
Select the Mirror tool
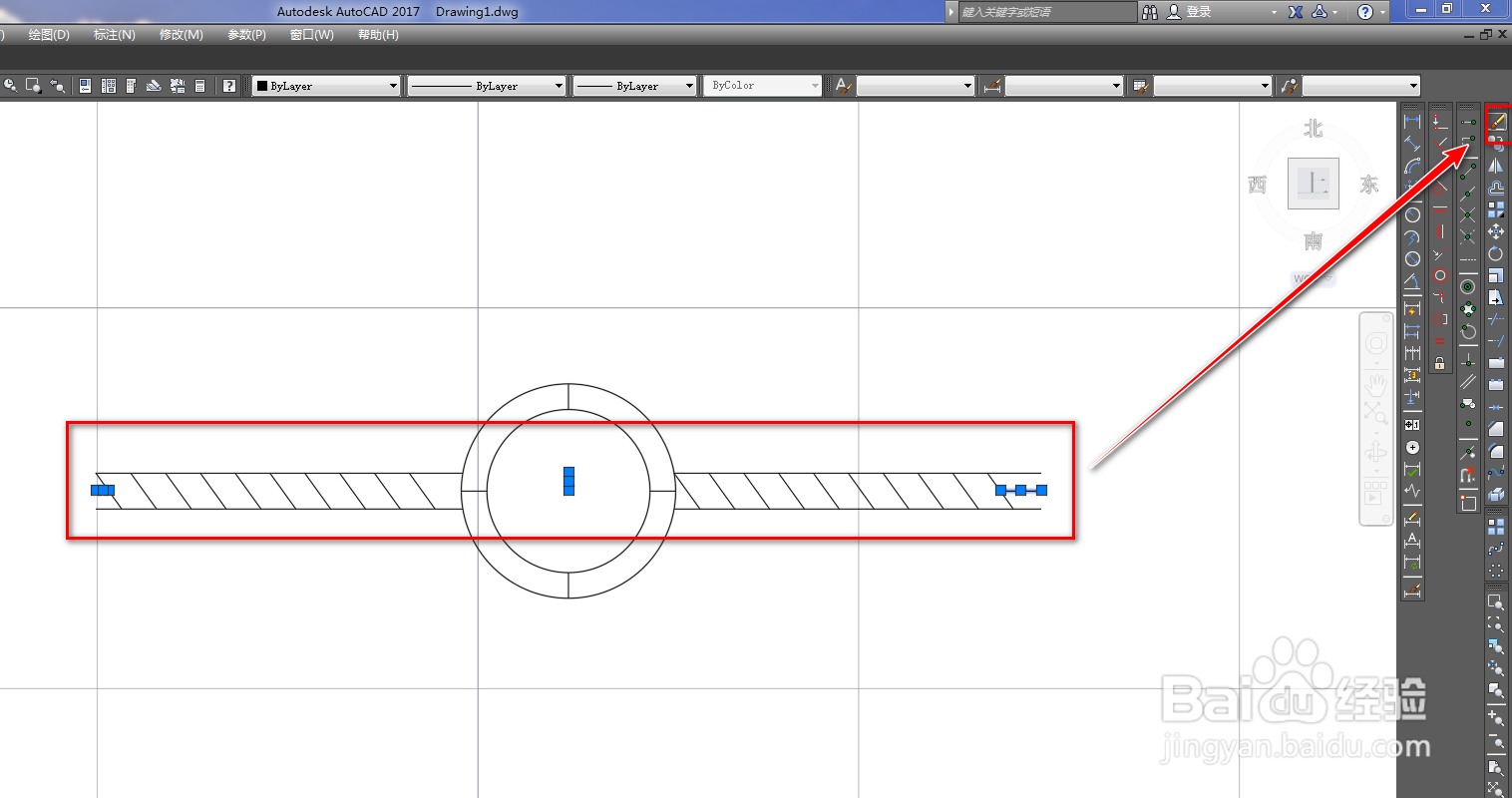click(x=1496, y=166)
